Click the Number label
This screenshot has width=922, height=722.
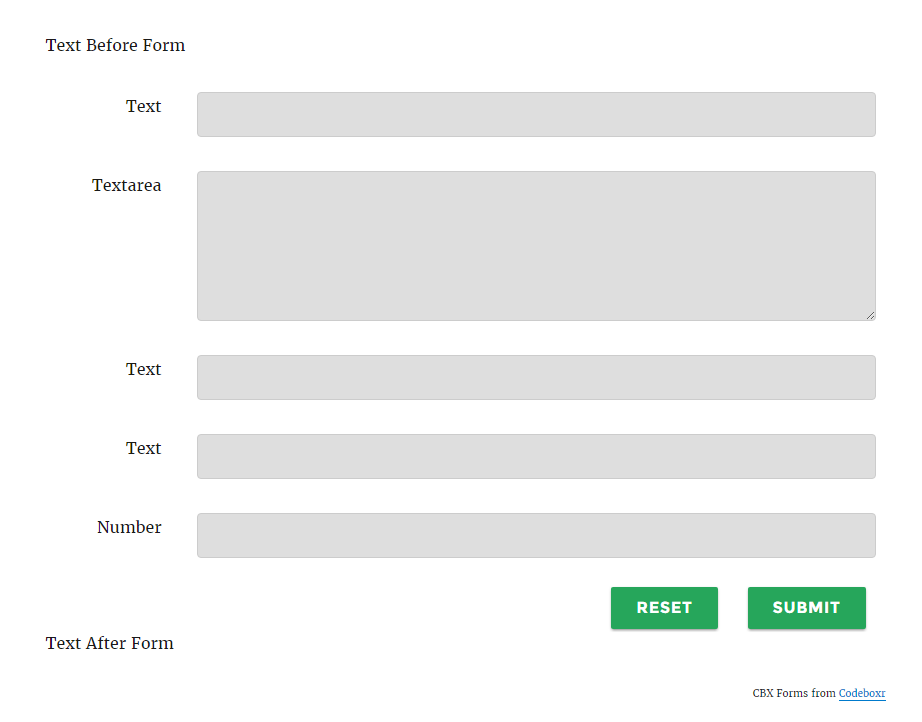pyautogui.click(x=129, y=527)
